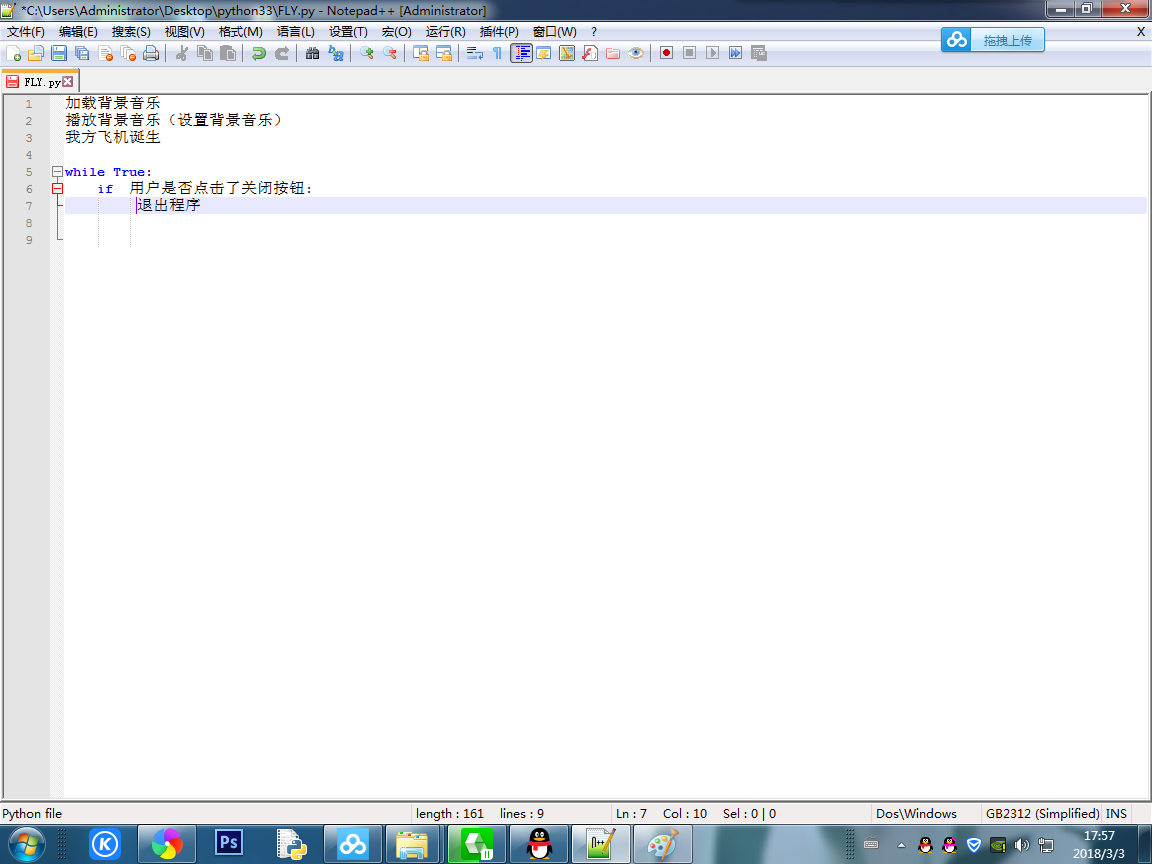Viewport: 1156px width, 864px height.
Task: Open the 语言(L) menu
Action: tap(295, 32)
